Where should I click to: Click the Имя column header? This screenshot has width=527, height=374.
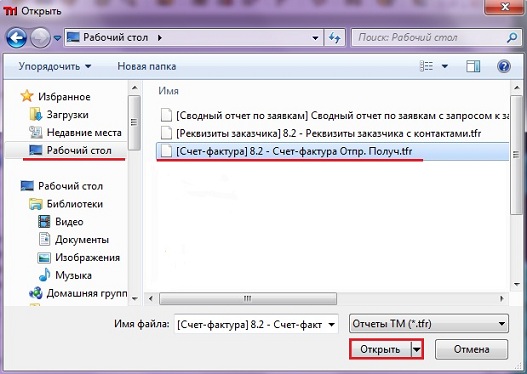pos(168,91)
